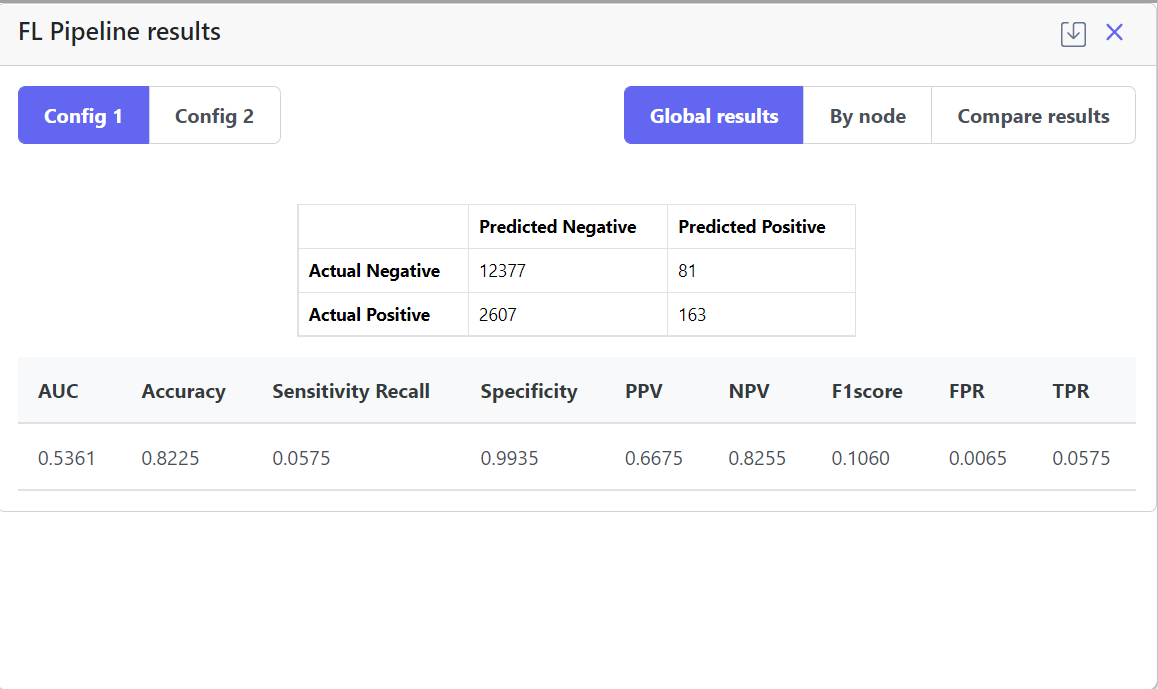Switch to the Config 1 tab
This screenshot has width=1158, height=689.
[x=83, y=116]
